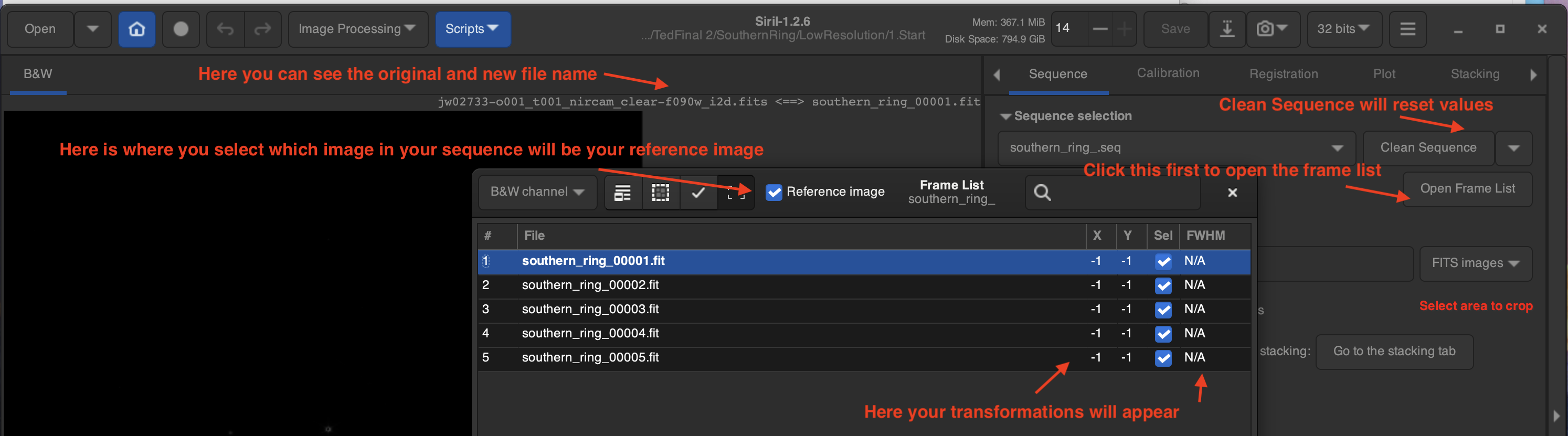1568x436 pixels.
Task: Open the southern_ring_.seq sequence combo box
Action: point(1176,148)
